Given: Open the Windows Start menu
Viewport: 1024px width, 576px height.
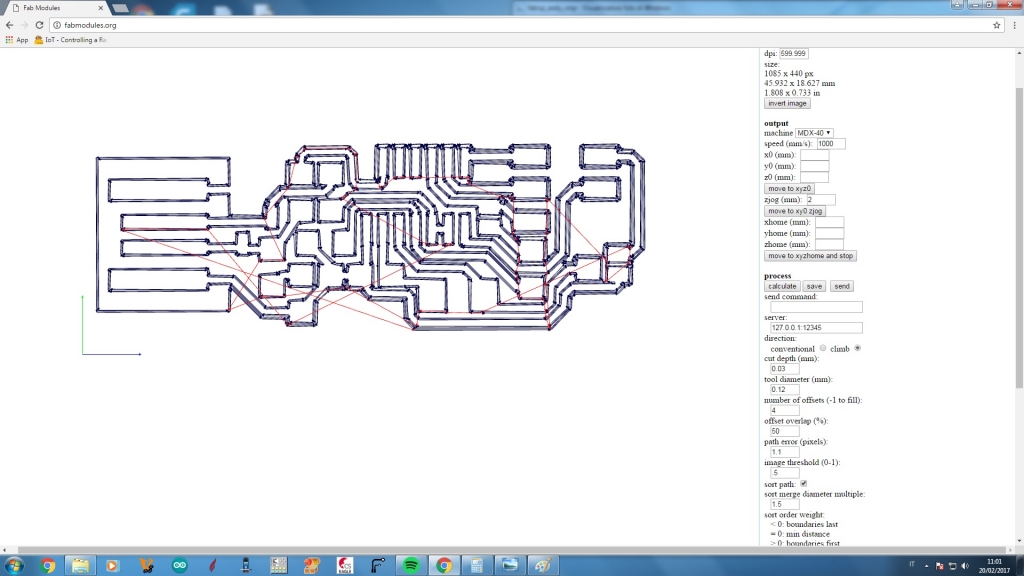Looking at the screenshot, I should [14, 565].
